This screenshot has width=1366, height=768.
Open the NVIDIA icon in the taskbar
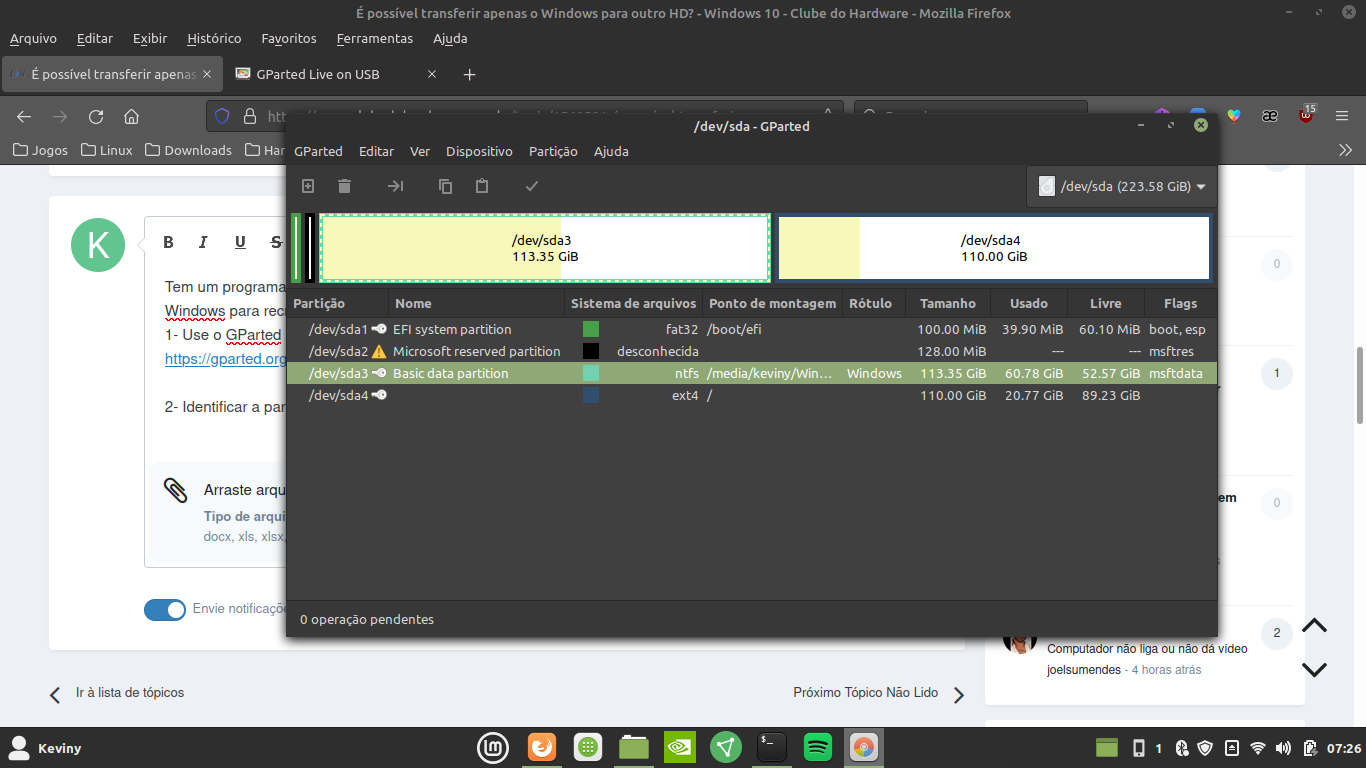(x=680, y=747)
